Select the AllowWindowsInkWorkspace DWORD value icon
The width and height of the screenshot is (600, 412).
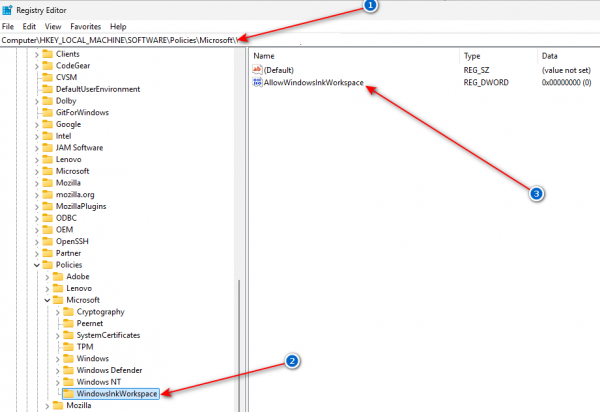point(256,83)
